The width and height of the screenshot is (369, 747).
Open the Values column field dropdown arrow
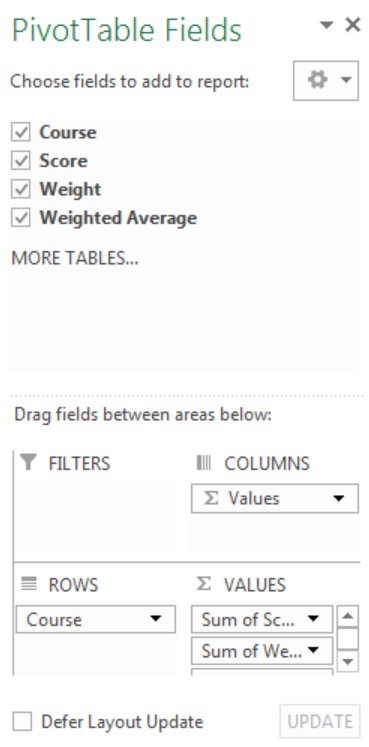coord(339,498)
